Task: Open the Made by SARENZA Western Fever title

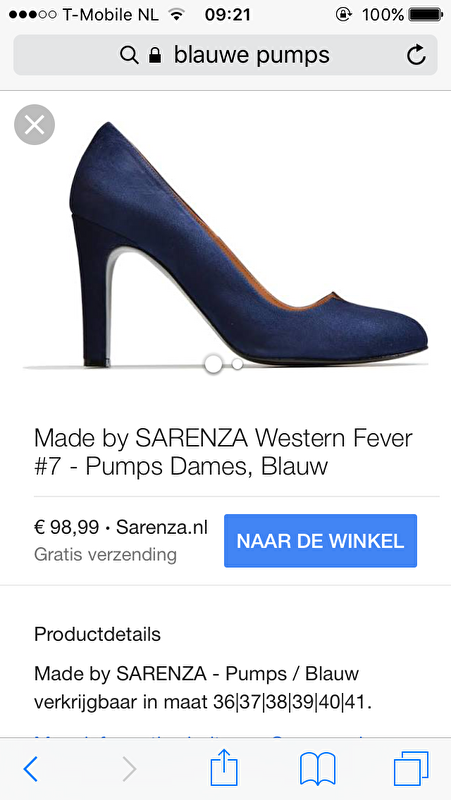Action: pyautogui.click(x=223, y=453)
